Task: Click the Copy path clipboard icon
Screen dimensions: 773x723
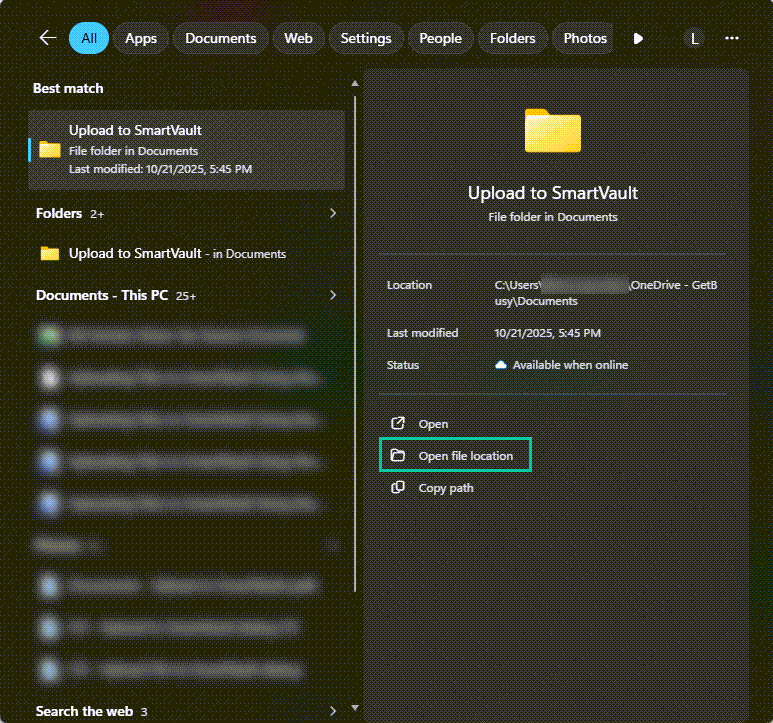Action: [398, 487]
